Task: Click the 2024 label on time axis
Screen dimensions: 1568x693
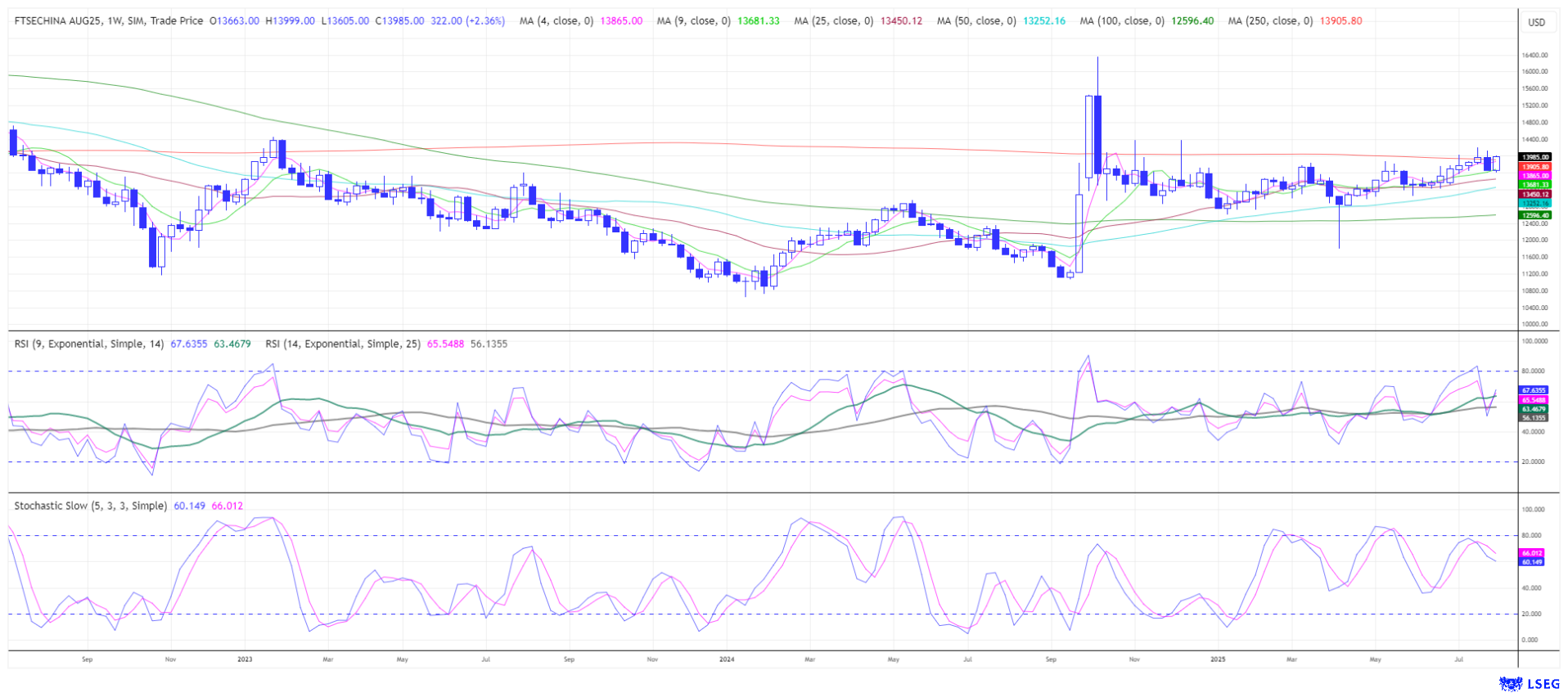Action: 727,659
